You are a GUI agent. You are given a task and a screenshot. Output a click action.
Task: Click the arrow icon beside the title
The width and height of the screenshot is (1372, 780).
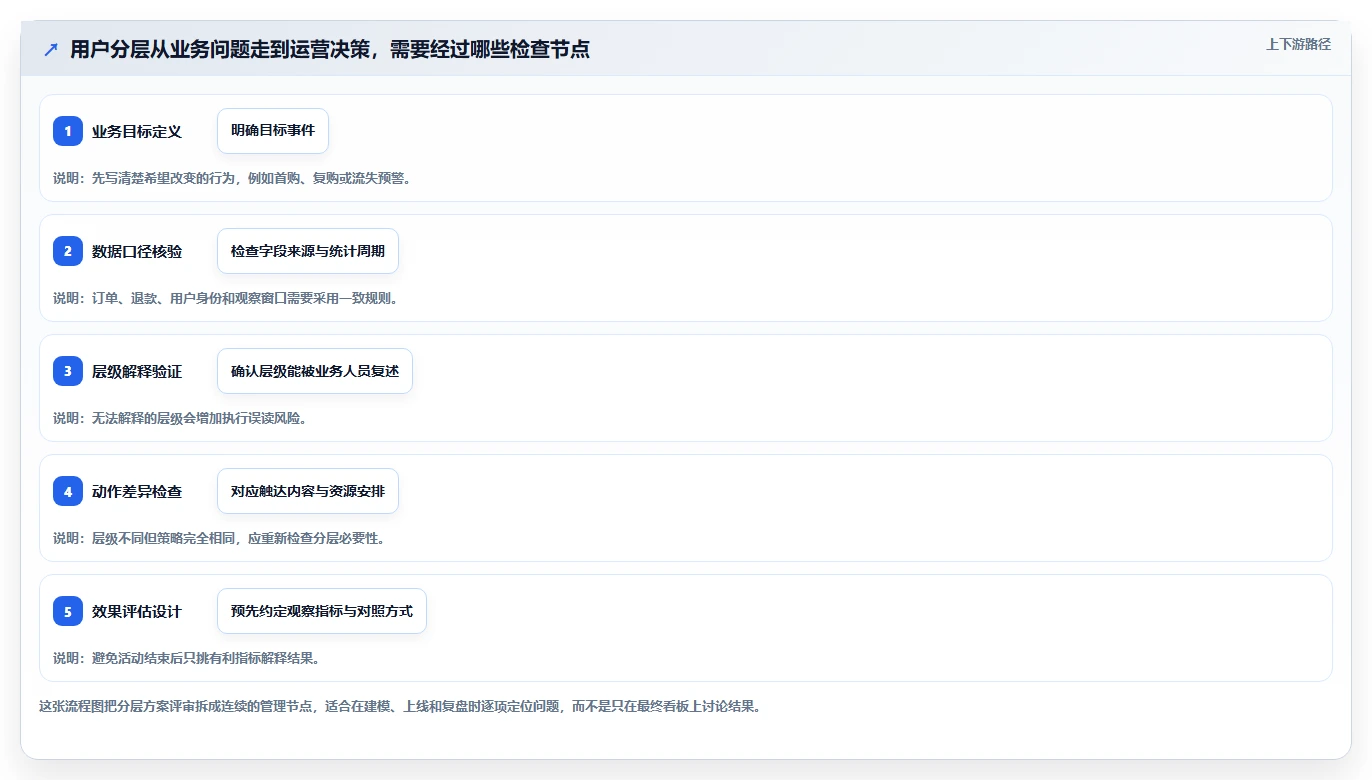tap(51, 49)
